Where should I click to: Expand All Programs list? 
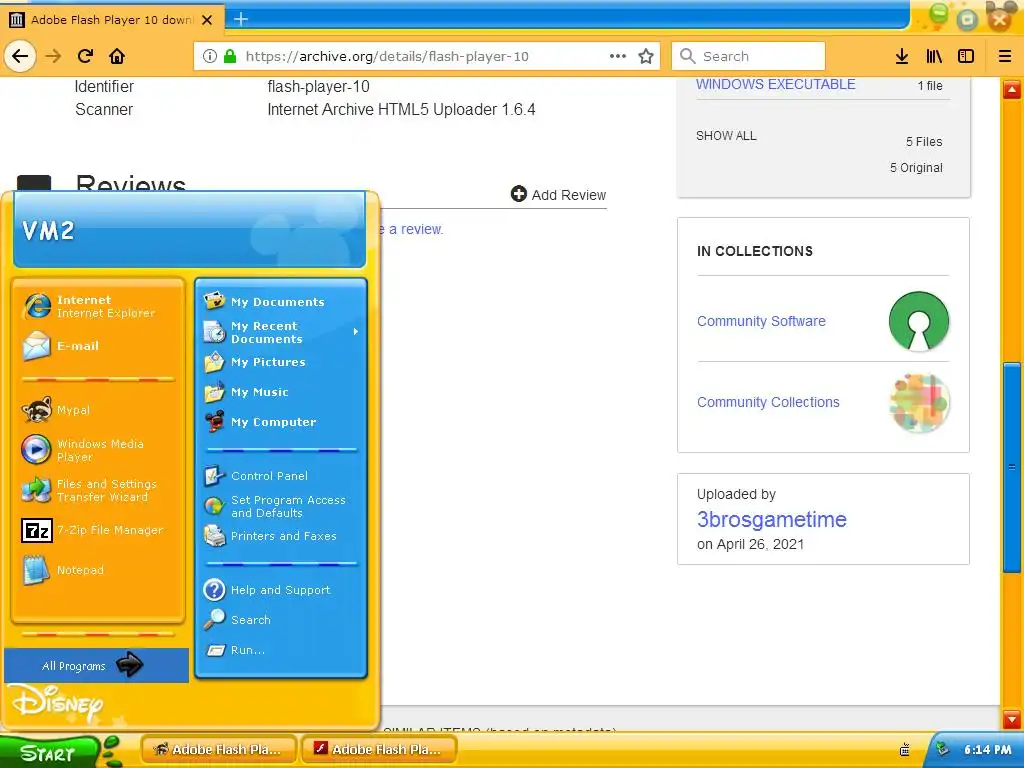(96, 665)
